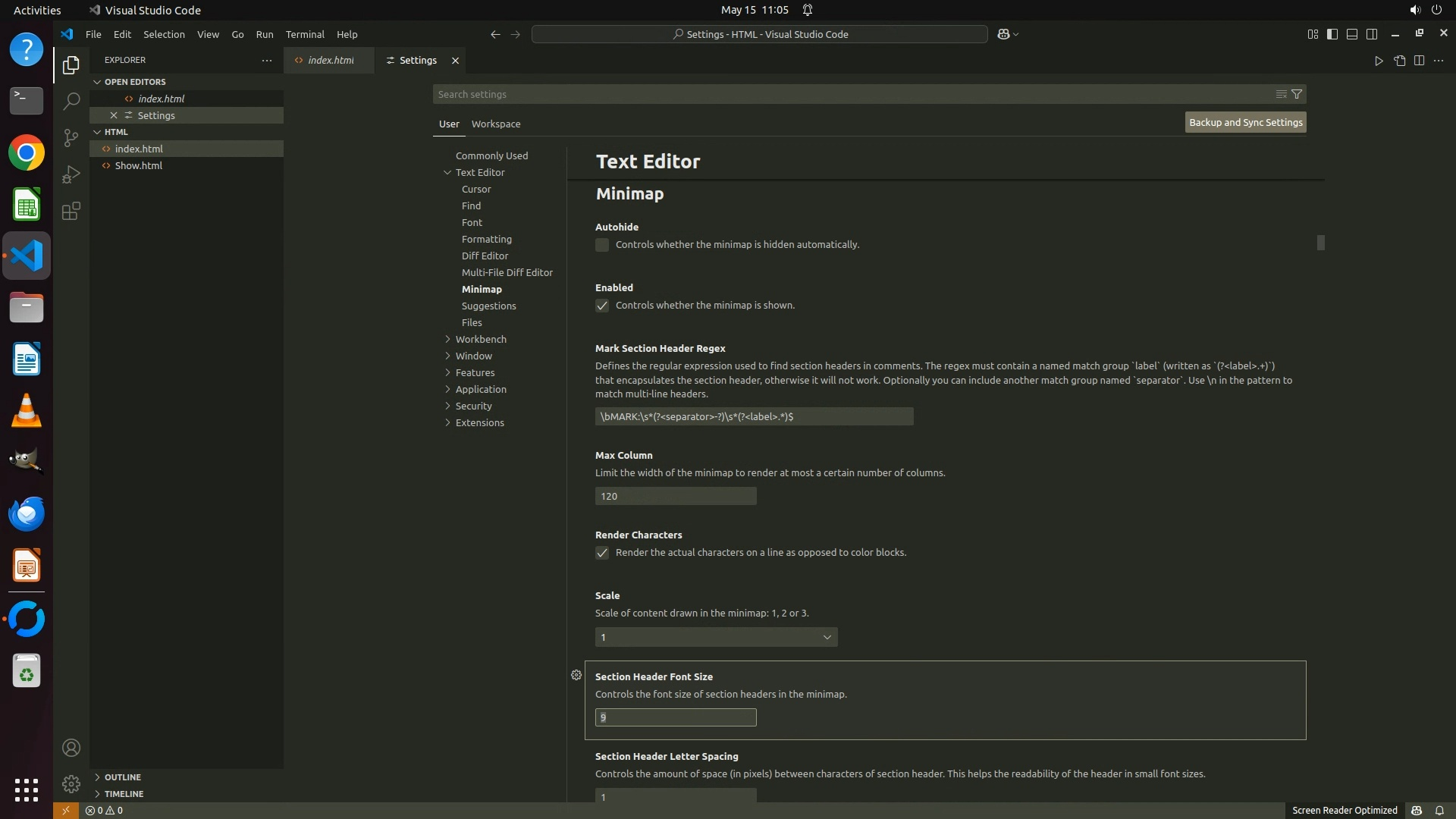Open Run and Debug view icon
The width and height of the screenshot is (1456, 819).
point(71,174)
